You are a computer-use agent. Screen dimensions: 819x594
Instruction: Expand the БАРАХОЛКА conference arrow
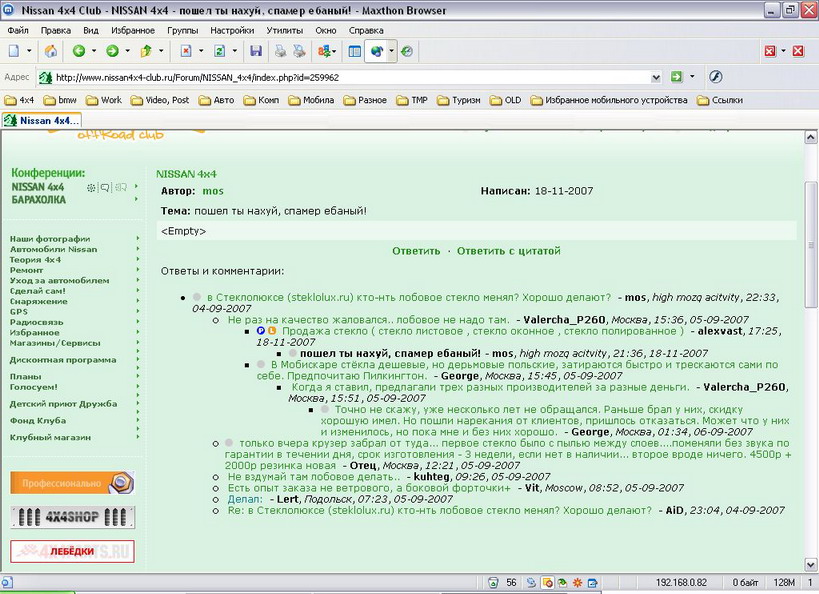click(136, 199)
